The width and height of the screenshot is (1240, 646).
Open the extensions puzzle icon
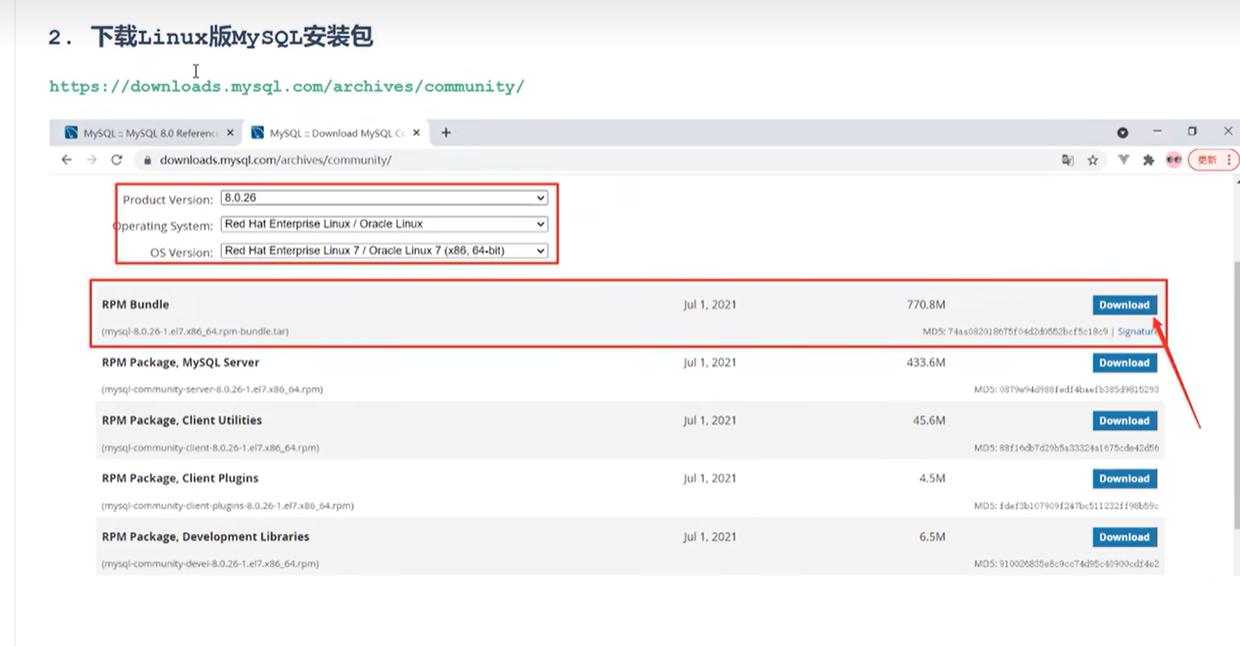click(1148, 160)
